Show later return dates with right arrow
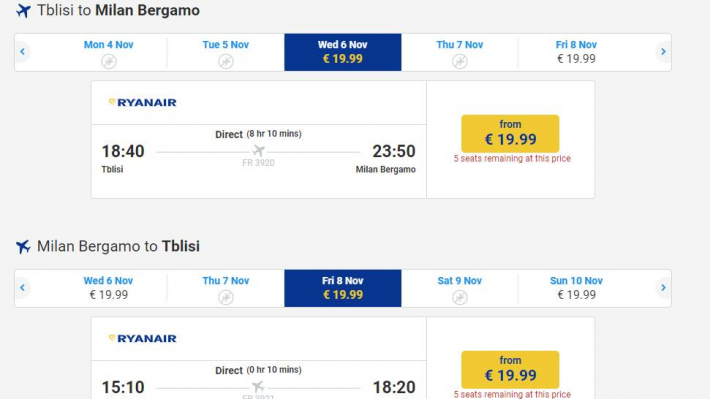710x400 pixels. (662, 288)
